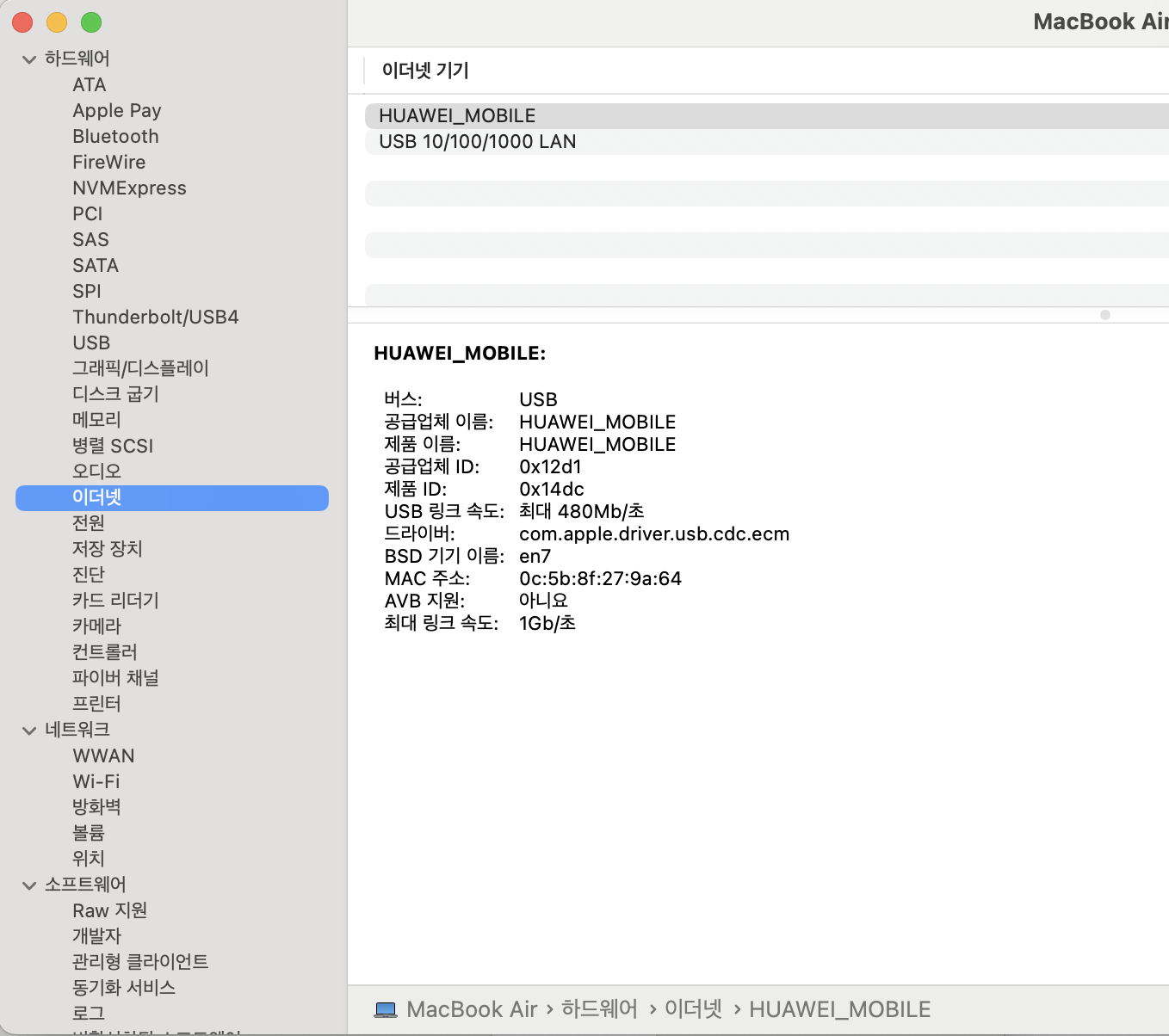Choose 컨트롤러 in the sidebar
This screenshot has height=1036, width=1169.
105,652
